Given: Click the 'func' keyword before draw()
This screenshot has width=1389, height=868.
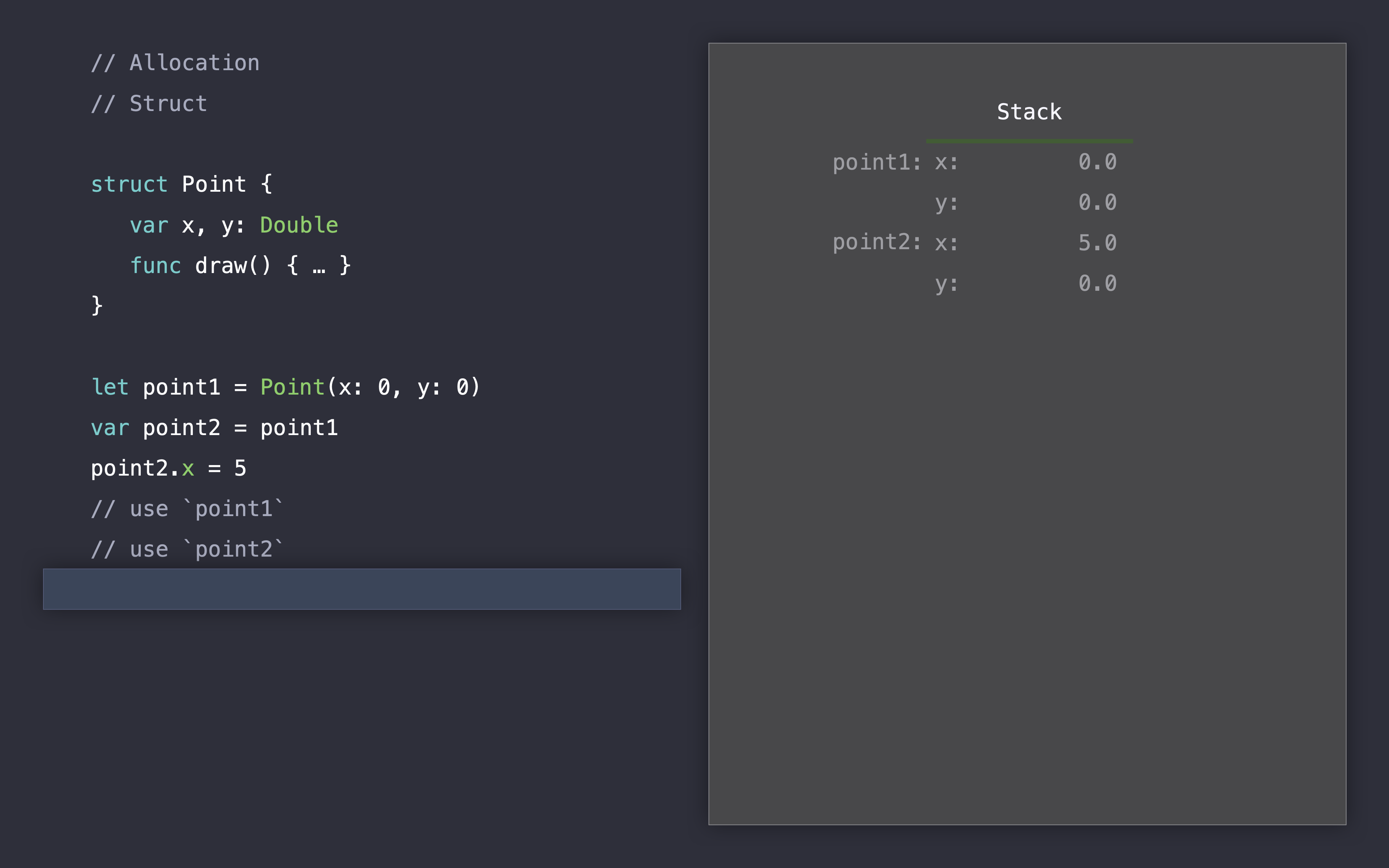Looking at the screenshot, I should pos(156,266).
